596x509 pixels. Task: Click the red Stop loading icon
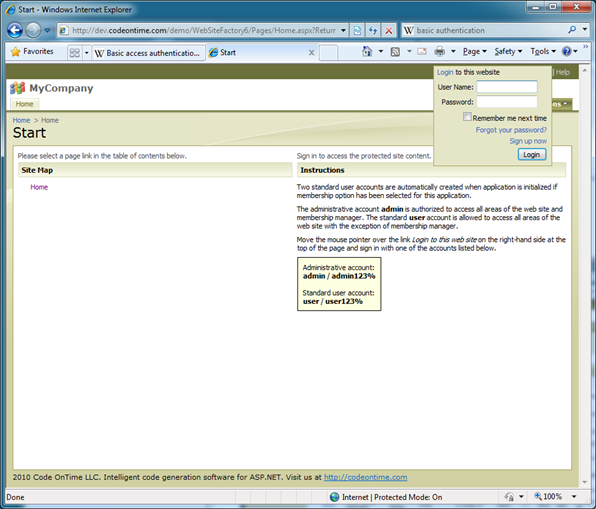click(388, 30)
